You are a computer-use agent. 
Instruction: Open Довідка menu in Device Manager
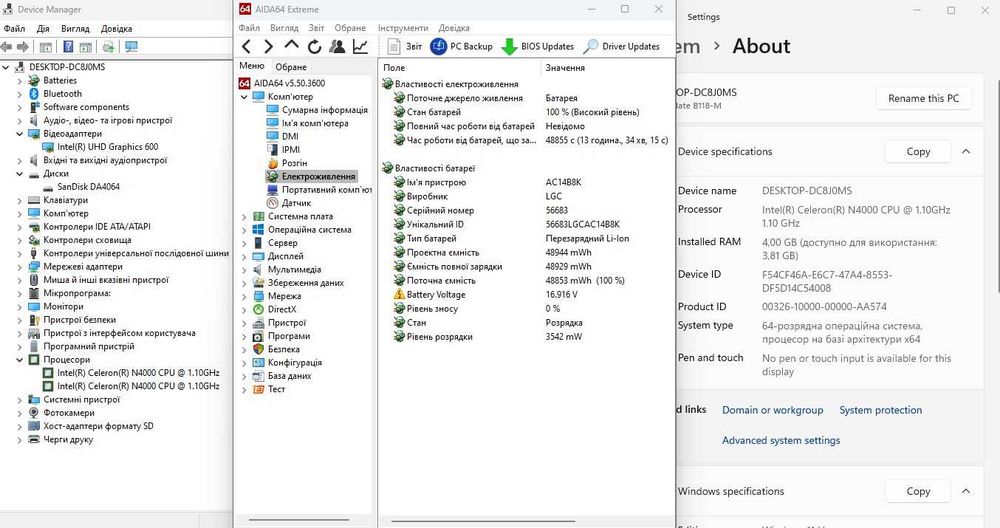(x=116, y=29)
